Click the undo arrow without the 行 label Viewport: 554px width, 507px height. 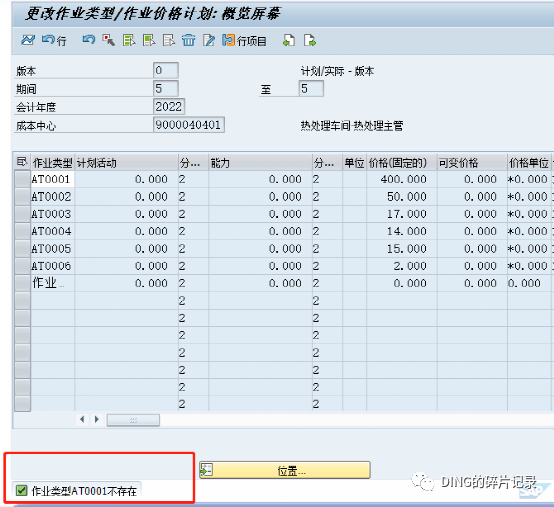[x=89, y=40]
